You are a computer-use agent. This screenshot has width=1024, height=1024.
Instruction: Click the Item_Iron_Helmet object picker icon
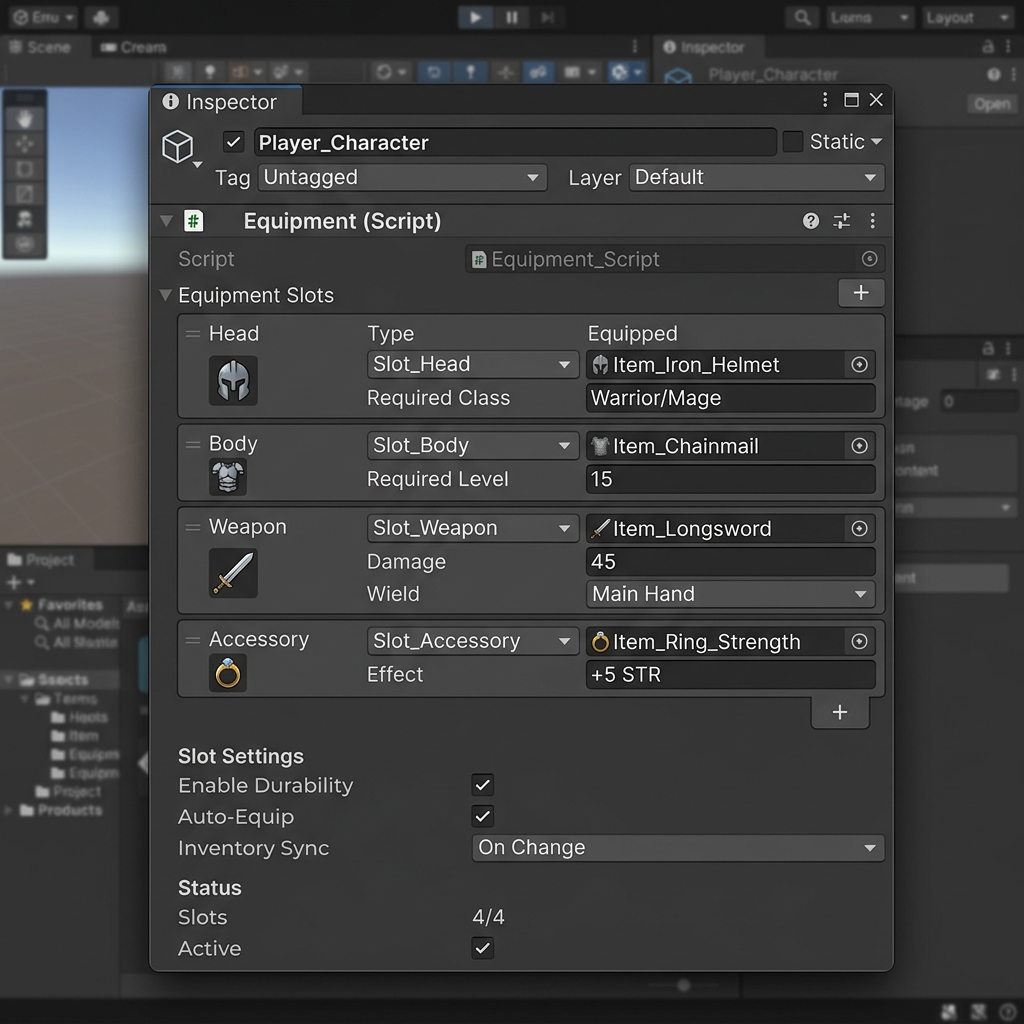click(859, 365)
